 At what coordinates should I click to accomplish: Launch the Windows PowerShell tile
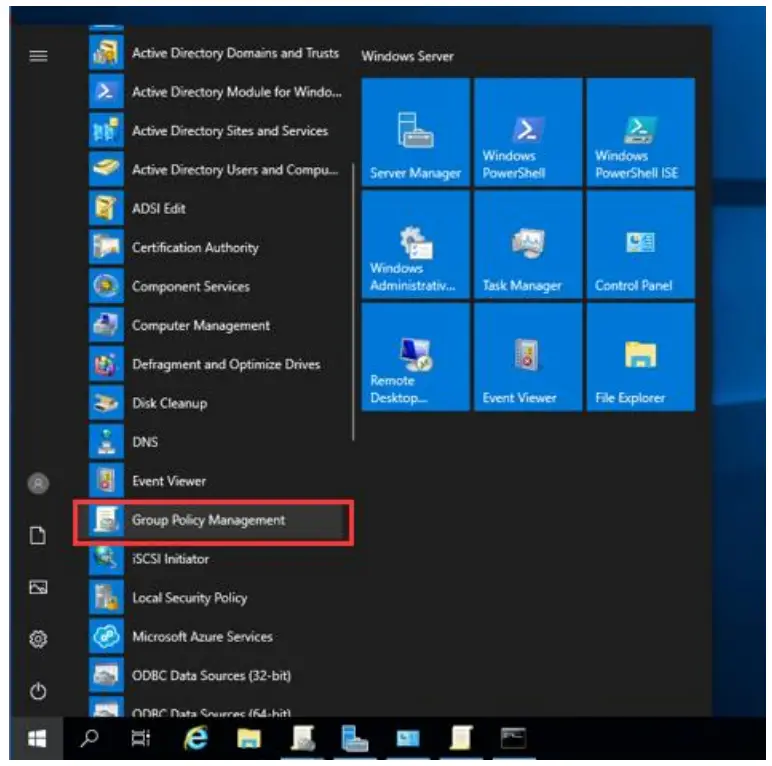pyautogui.click(x=528, y=132)
